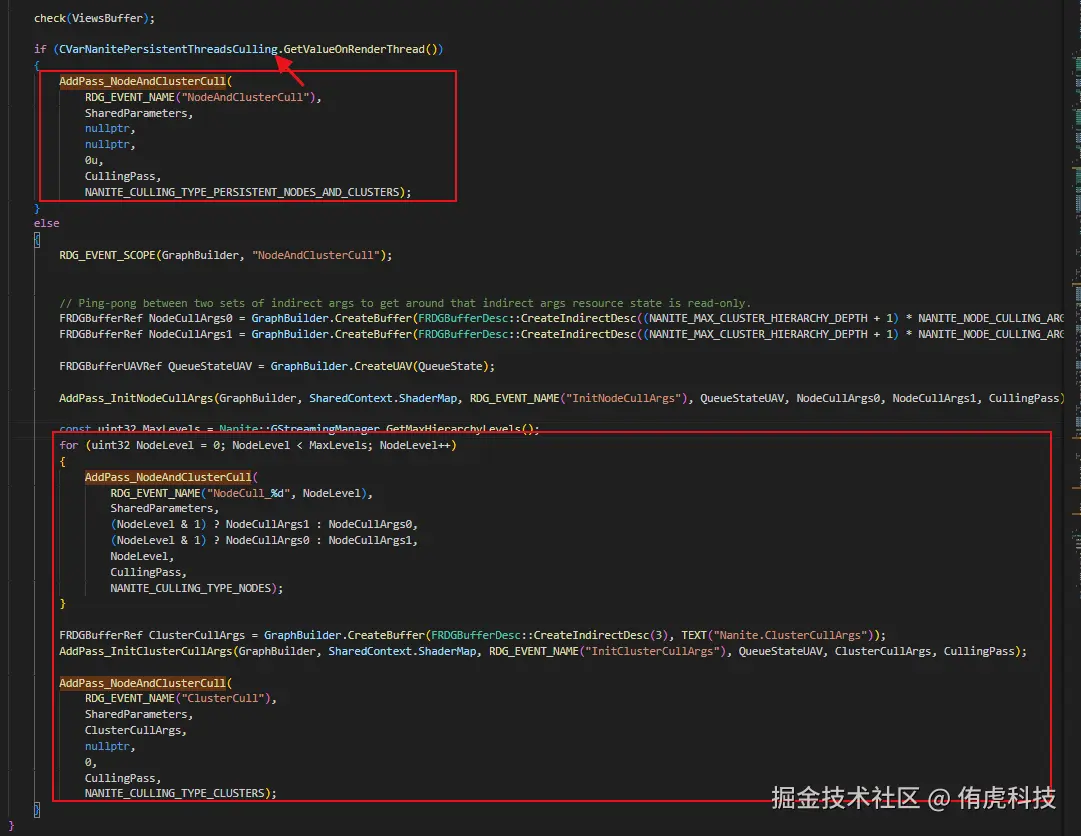Click the else keyword
The height and width of the screenshot is (836, 1081).
pyautogui.click(x=47, y=223)
